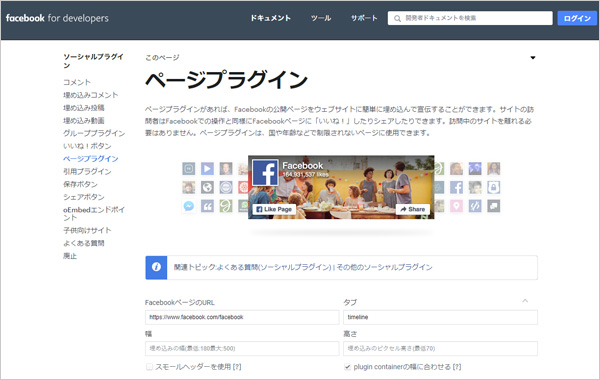600x380 pixels.
Task: Click the ページプラグイン page heading
Action: click(227, 80)
